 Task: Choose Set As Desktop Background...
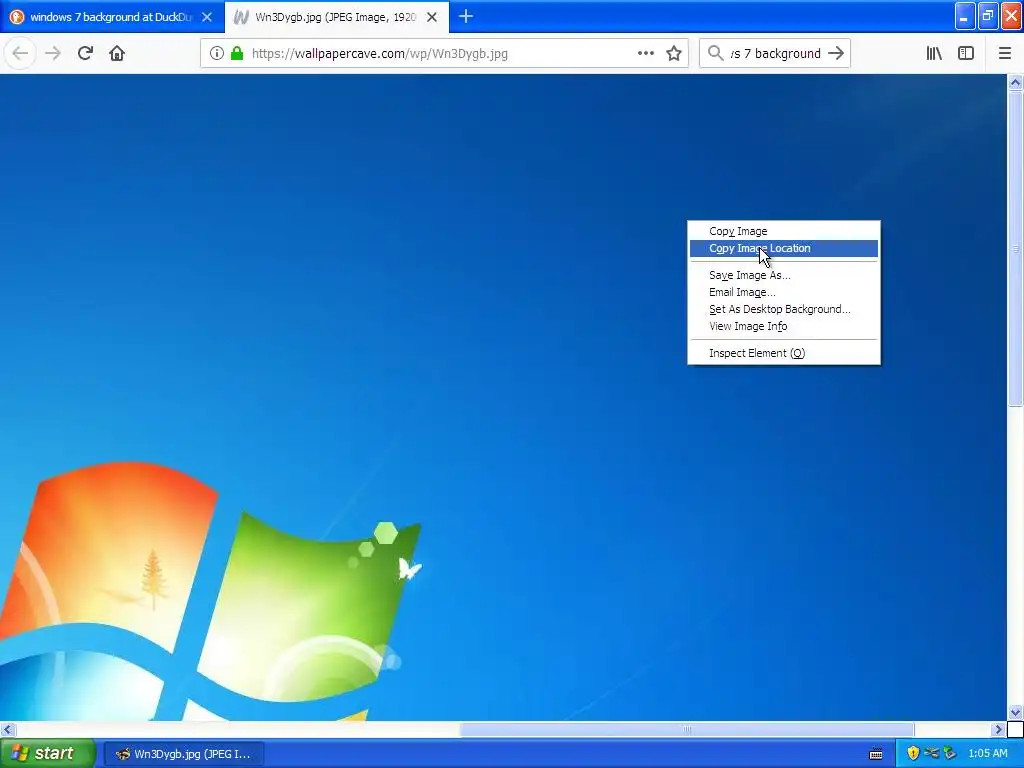point(784,309)
